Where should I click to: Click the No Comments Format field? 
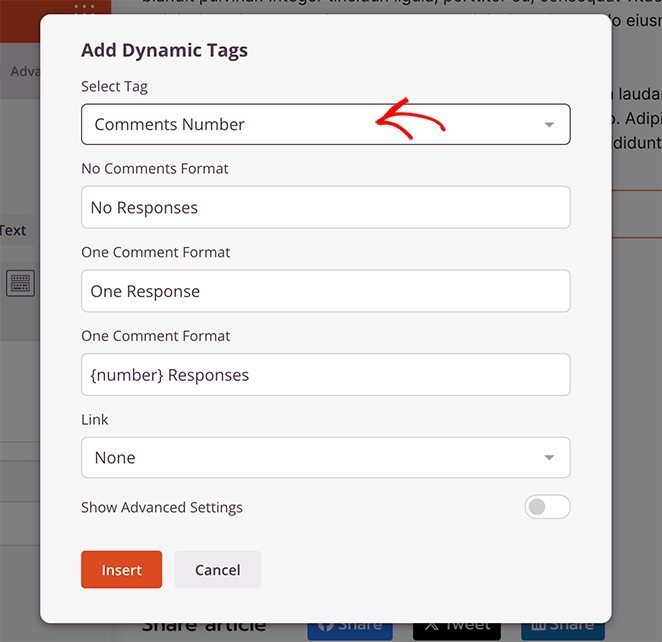click(325, 208)
